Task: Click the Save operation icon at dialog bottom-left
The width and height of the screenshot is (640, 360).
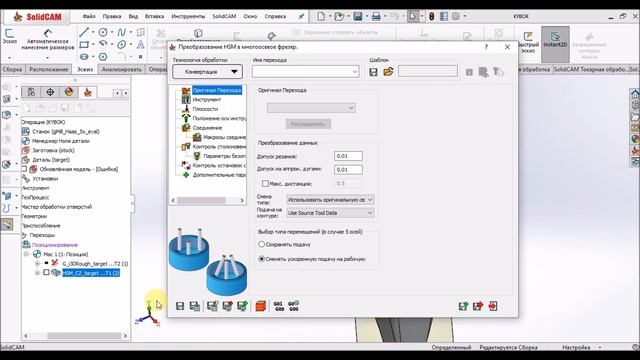Action: click(x=180, y=306)
